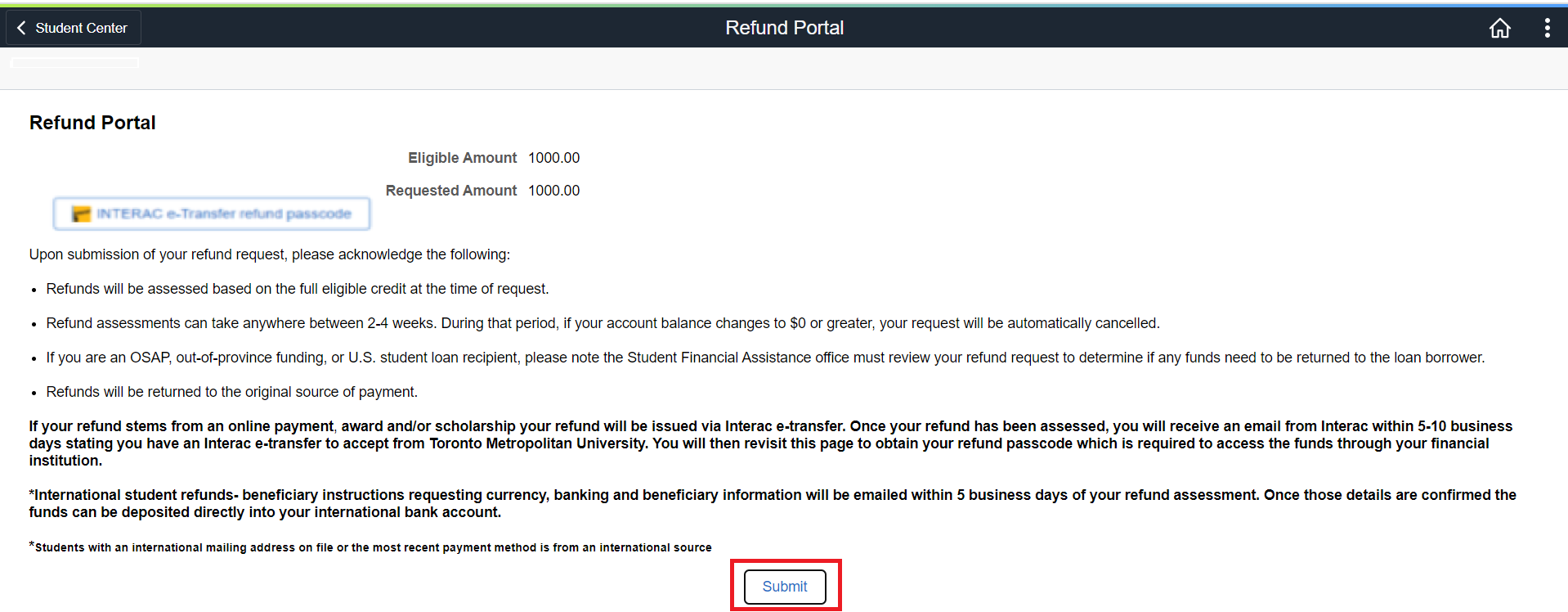This screenshot has height=612, width=1568.
Task: Click the bold Interac e-transfer paragraph
Action: click(x=768, y=443)
